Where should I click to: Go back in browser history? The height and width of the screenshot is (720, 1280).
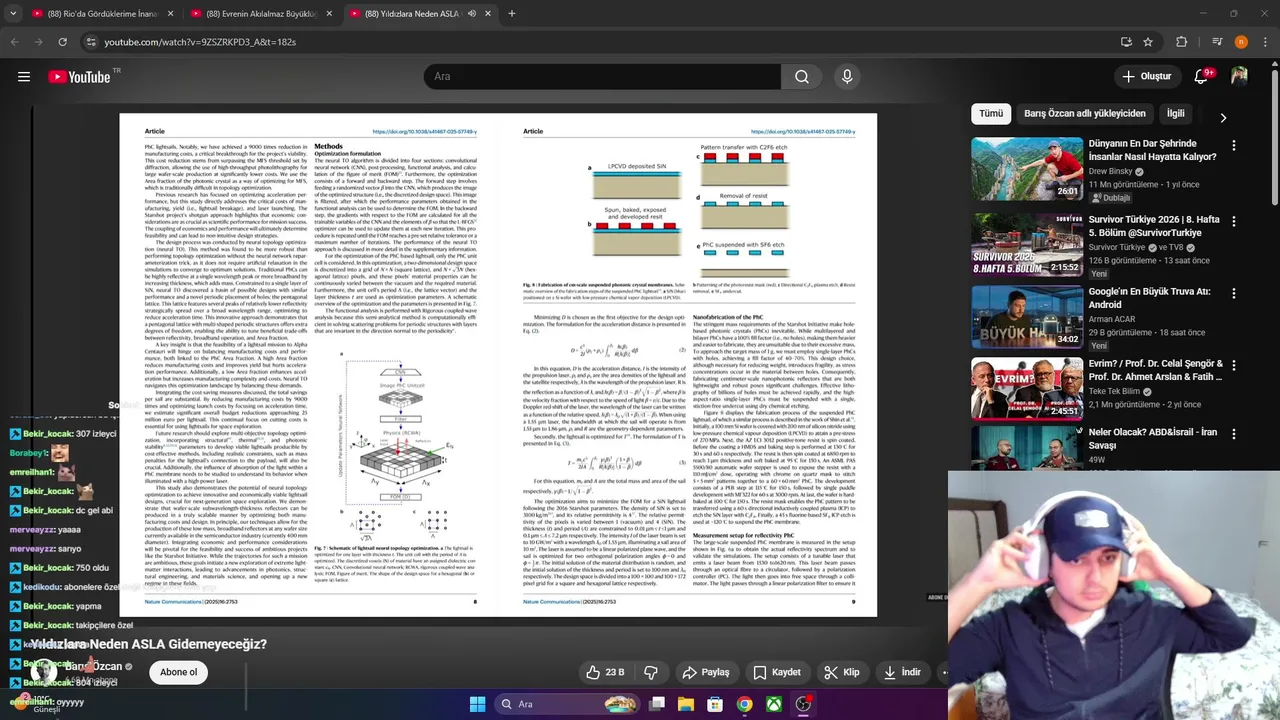click(14, 42)
